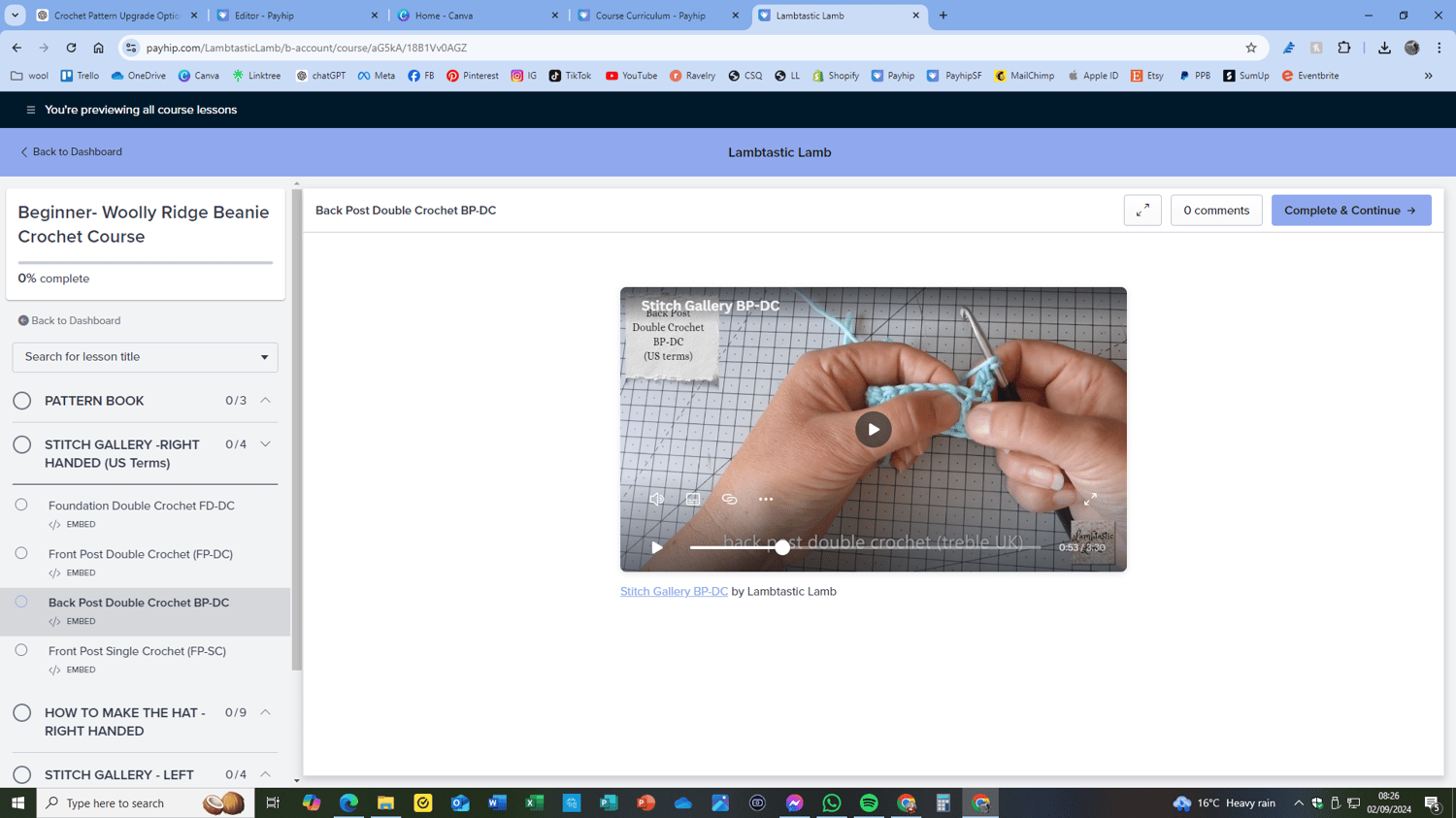Click the site information icon in the address bar
Image resolution: width=1456 pixels, height=818 pixels.
click(131, 48)
